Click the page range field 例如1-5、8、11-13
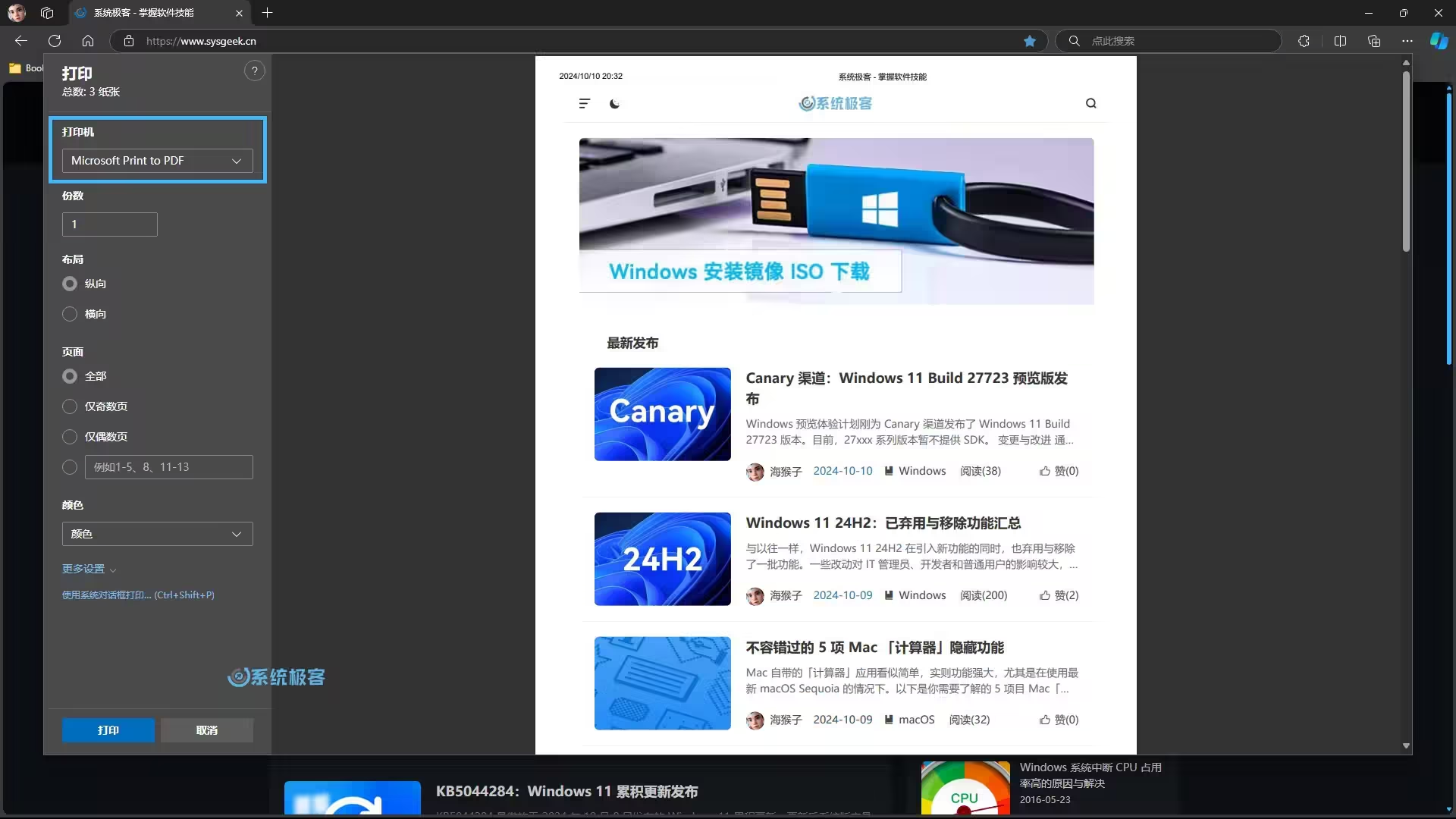The height and width of the screenshot is (819, 1456). [x=168, y=467]
